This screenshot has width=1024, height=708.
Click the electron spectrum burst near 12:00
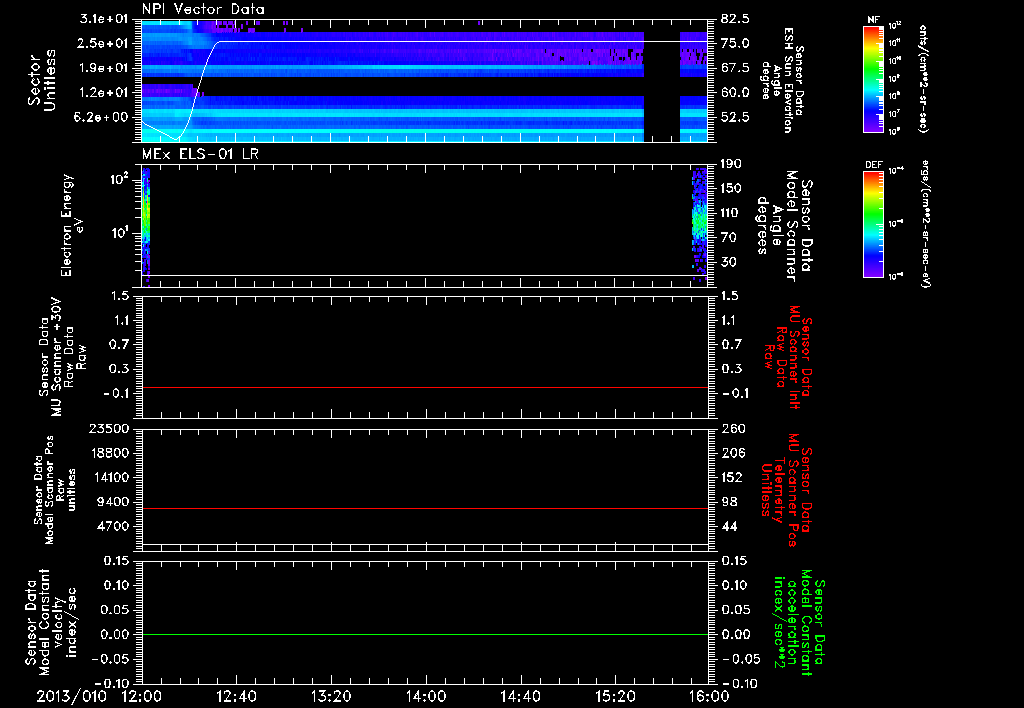pyautogui.click(x=146, y=225)
